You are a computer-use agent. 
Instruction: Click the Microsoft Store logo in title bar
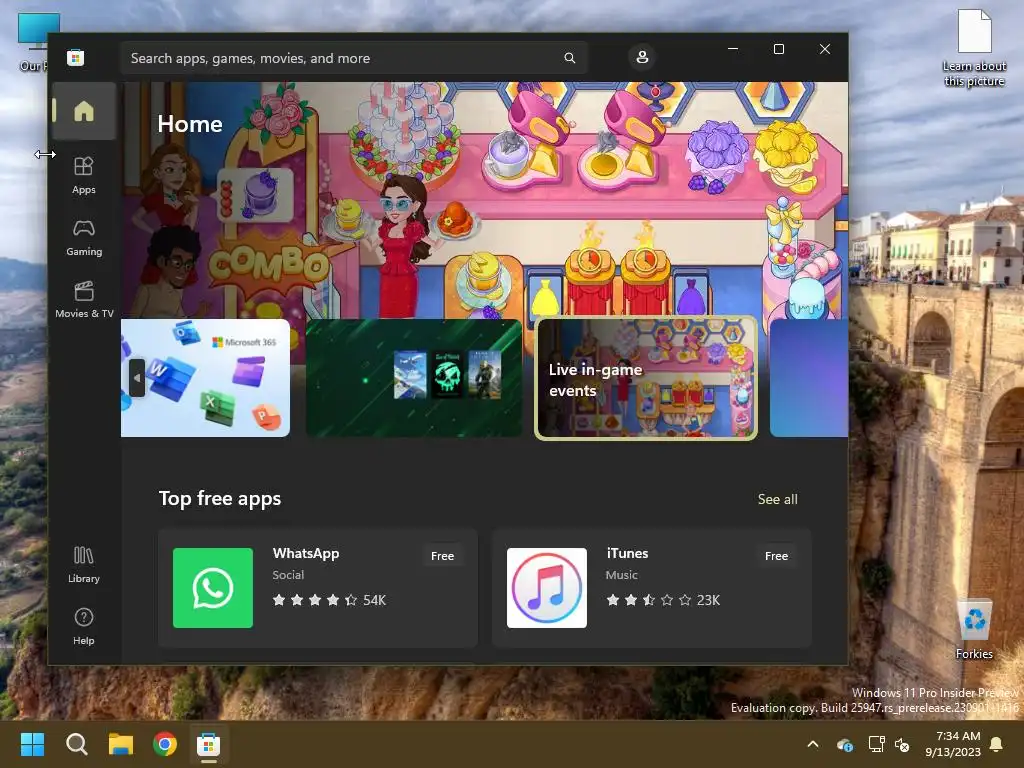pos(75,57)
